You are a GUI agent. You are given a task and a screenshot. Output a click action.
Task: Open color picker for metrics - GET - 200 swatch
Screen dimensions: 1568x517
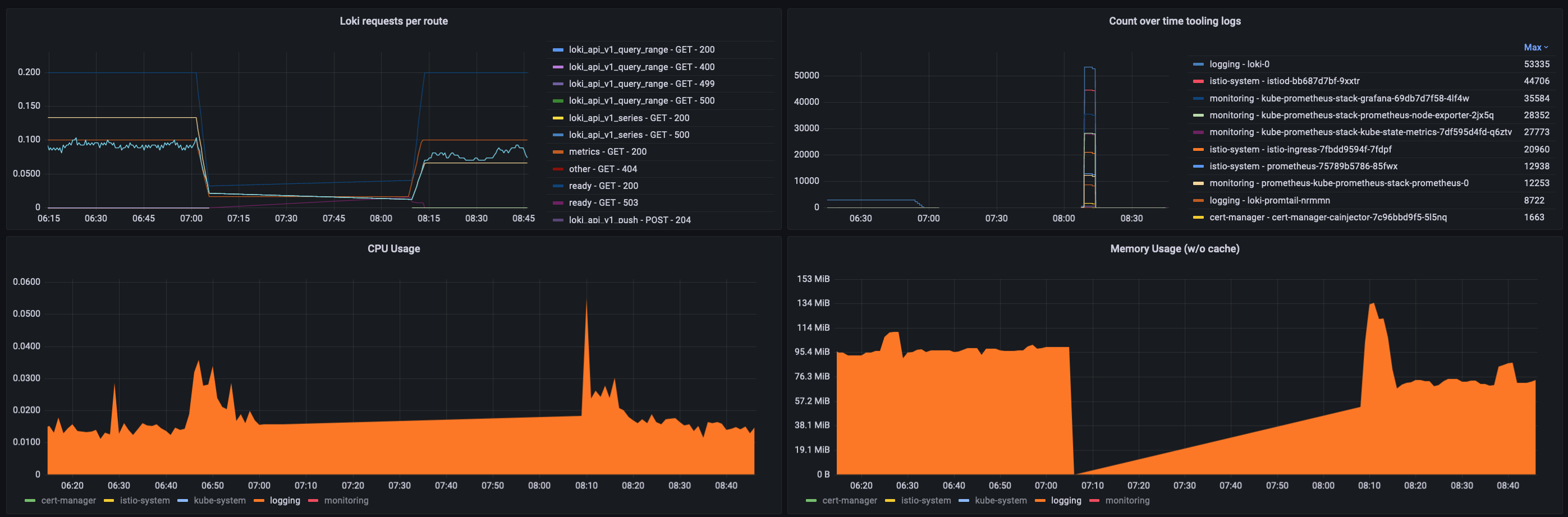pos(558,152)
